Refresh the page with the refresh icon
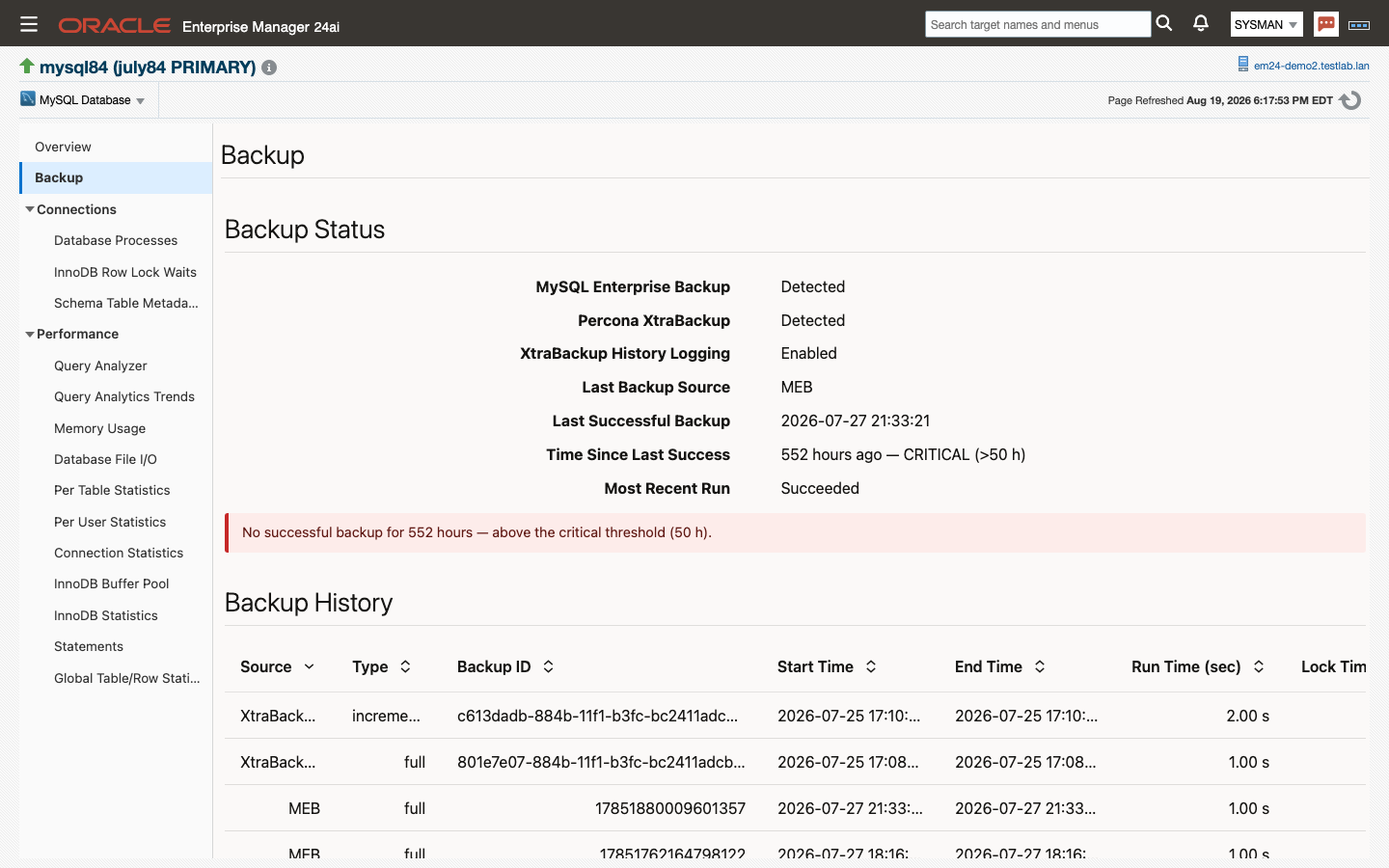Screen dimensions: 1389x868 tap(1350, 100)
